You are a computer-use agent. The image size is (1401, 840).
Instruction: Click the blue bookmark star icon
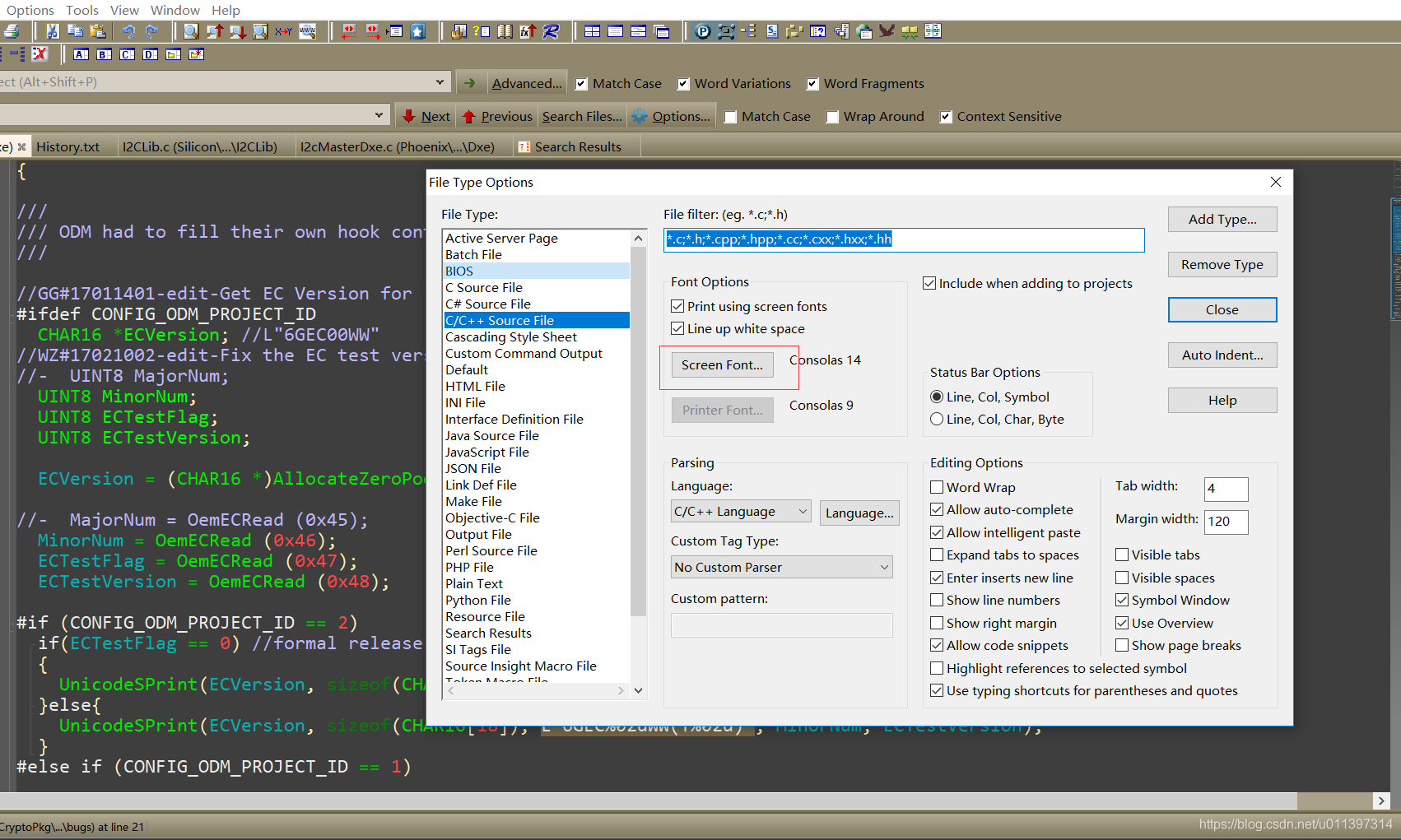(x=418, y=31)
